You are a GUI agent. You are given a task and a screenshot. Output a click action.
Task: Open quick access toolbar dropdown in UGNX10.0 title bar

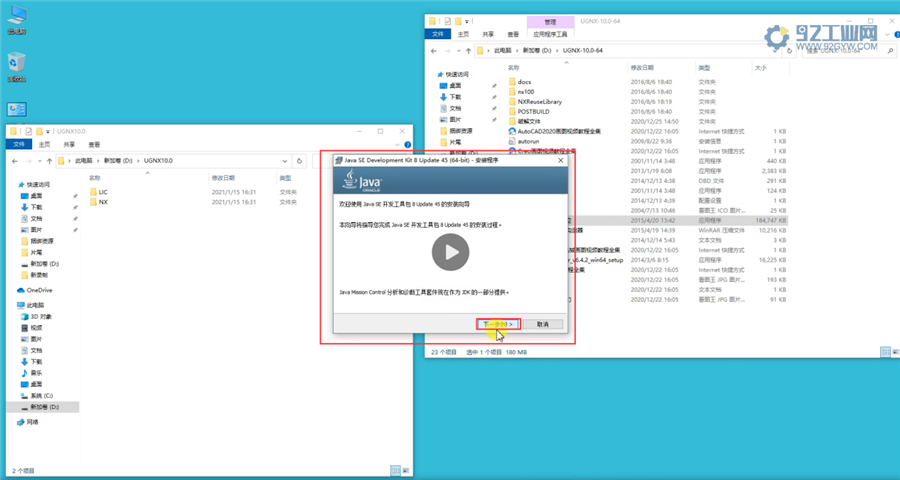[x=48, y=131]
